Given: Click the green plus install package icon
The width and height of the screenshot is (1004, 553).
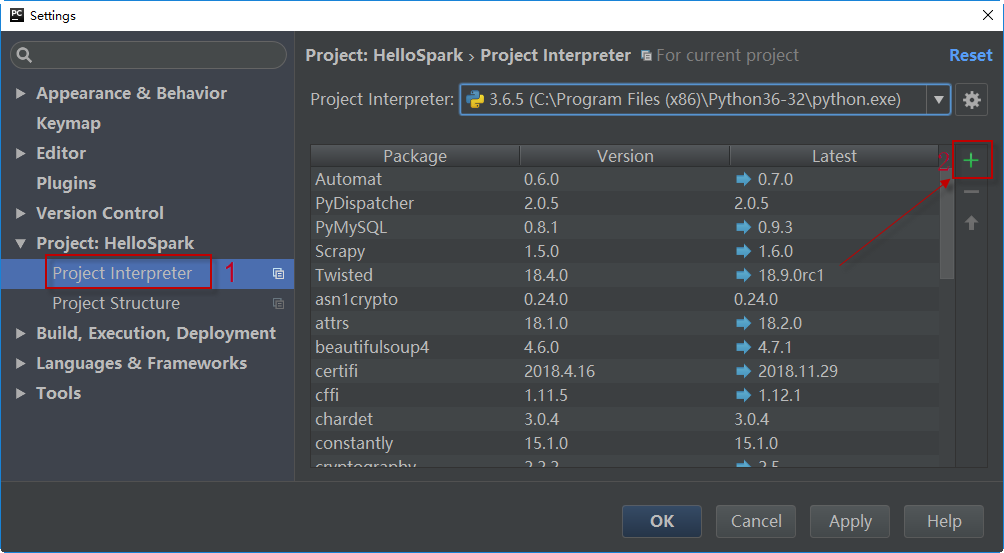Looking at the screenshot, I should 970,160.
